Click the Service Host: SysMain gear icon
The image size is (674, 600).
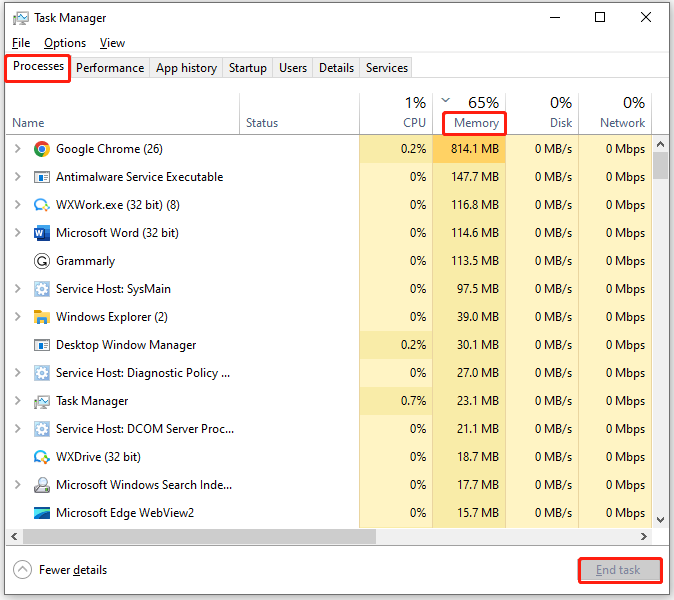click(42, 289)
